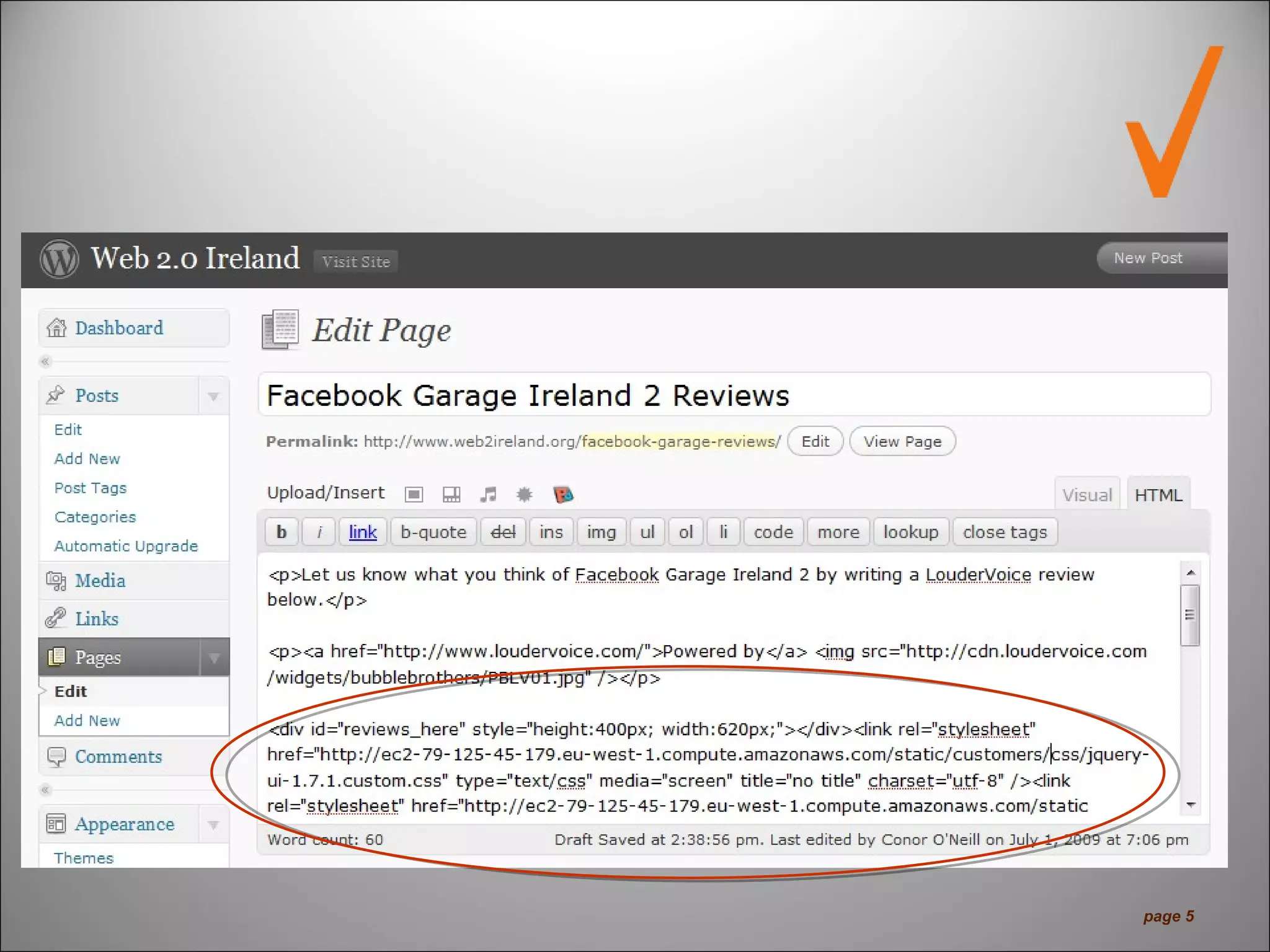Click Edit button next to permalink
1270x952 pixels.
(815, 441)
